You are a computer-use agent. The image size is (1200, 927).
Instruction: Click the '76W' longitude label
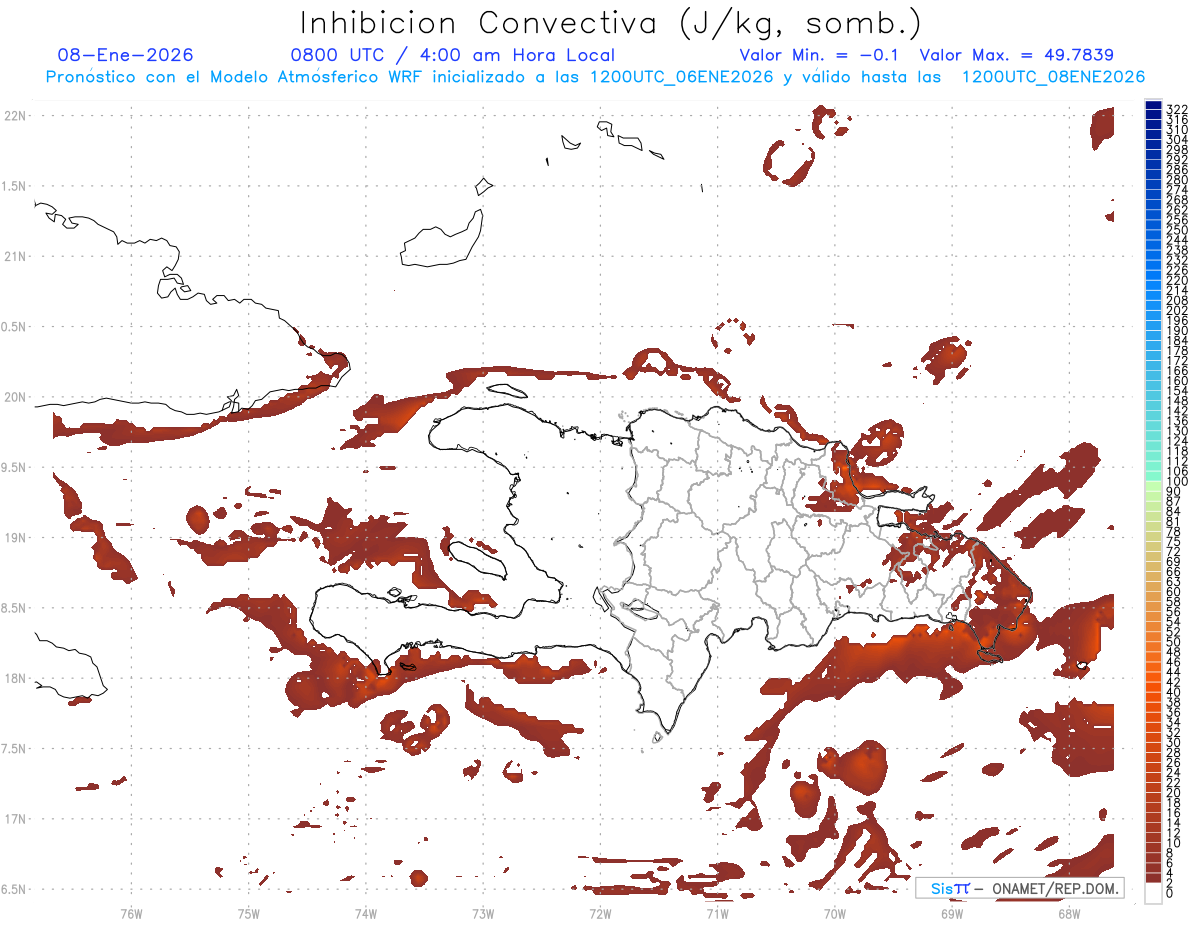click(131, 913)
